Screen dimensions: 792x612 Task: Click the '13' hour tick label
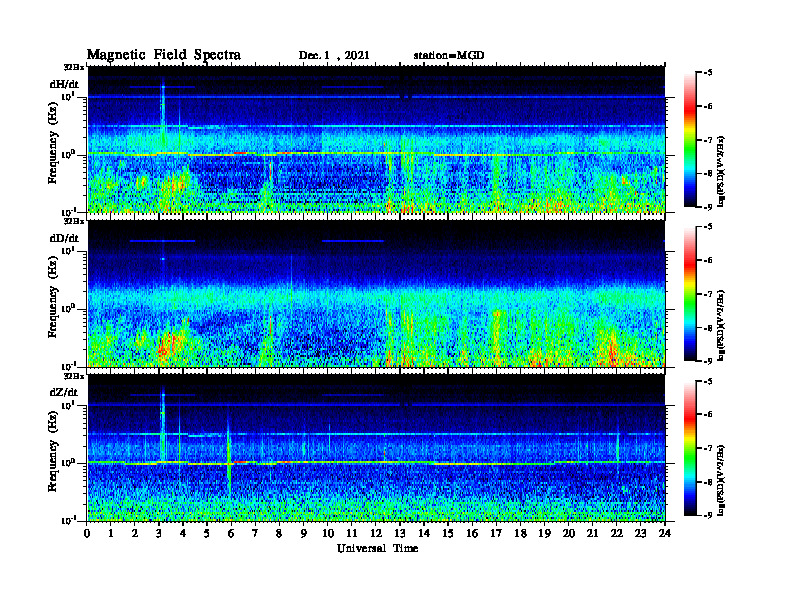pyautogui.click(x=400, y=534)
